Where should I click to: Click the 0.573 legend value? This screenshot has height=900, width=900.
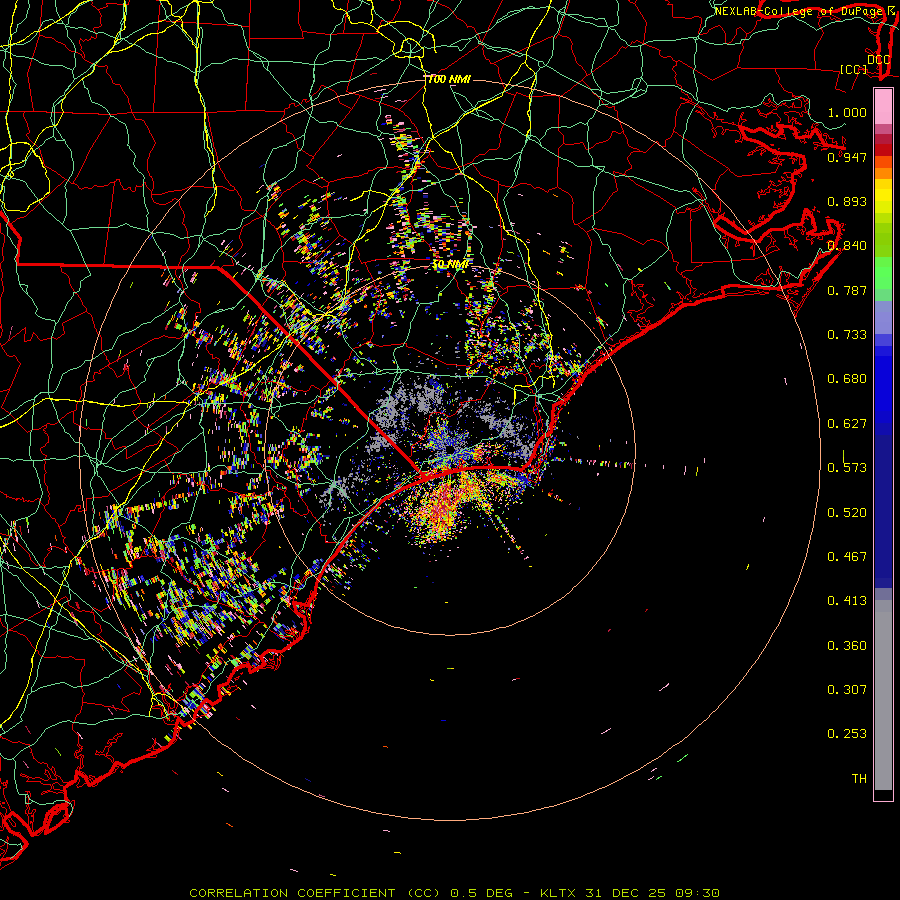[x=847, y=468]
